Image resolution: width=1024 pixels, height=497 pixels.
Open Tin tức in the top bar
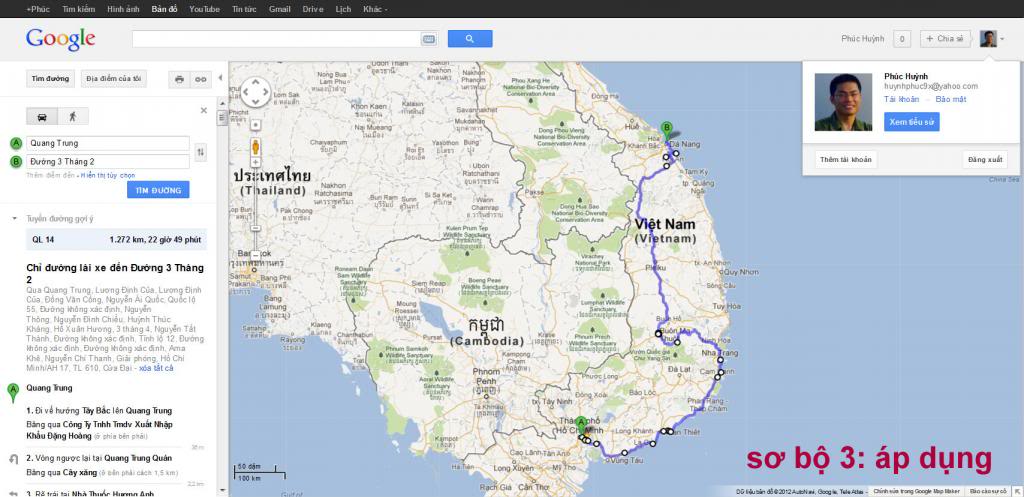pos(244,9)
